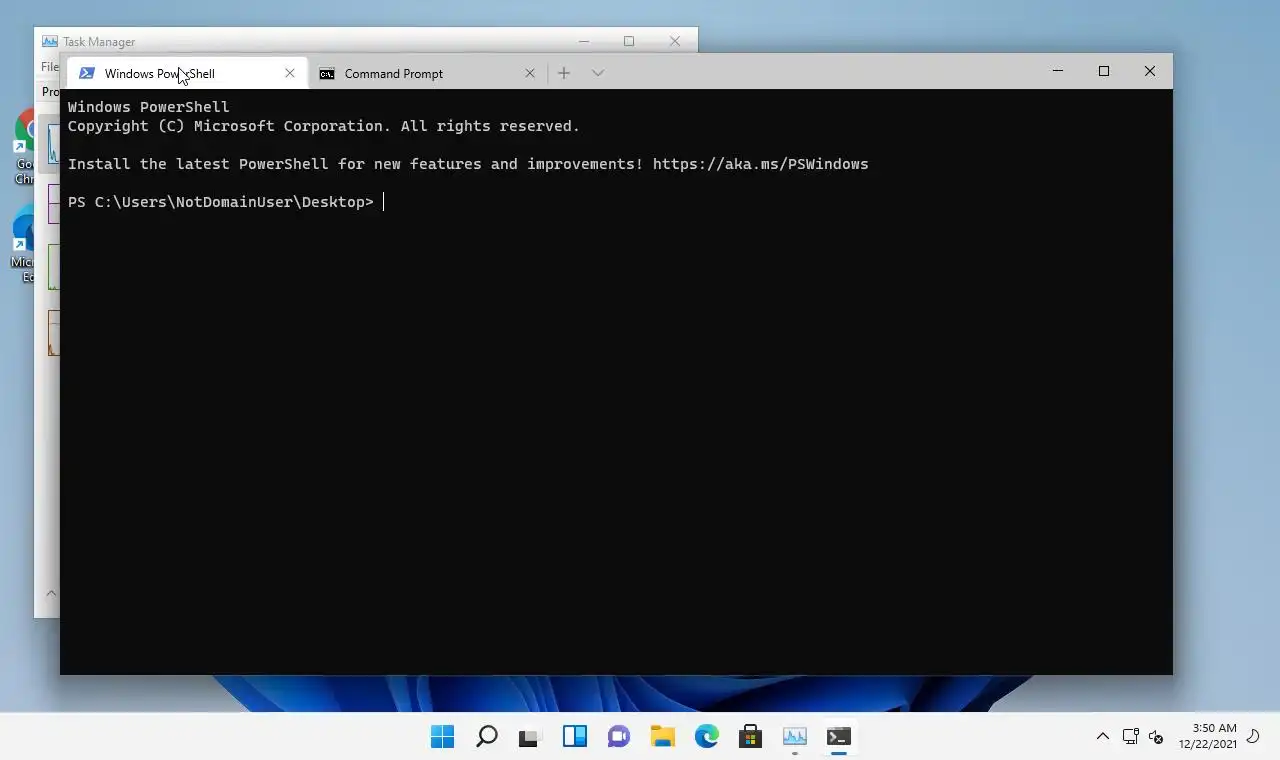Switch to Task Manager via taskbar icon
This screenshot has width=1280, height=760.
click(795, 737)
